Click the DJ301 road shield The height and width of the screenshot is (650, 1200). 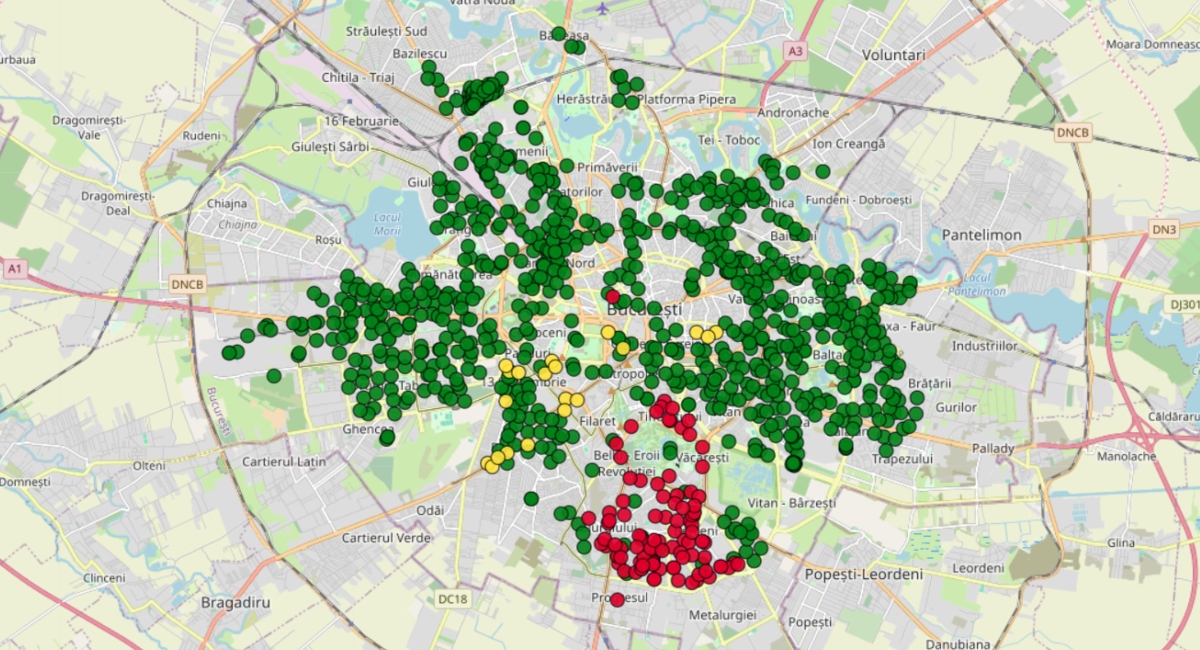click(1185, 304)
